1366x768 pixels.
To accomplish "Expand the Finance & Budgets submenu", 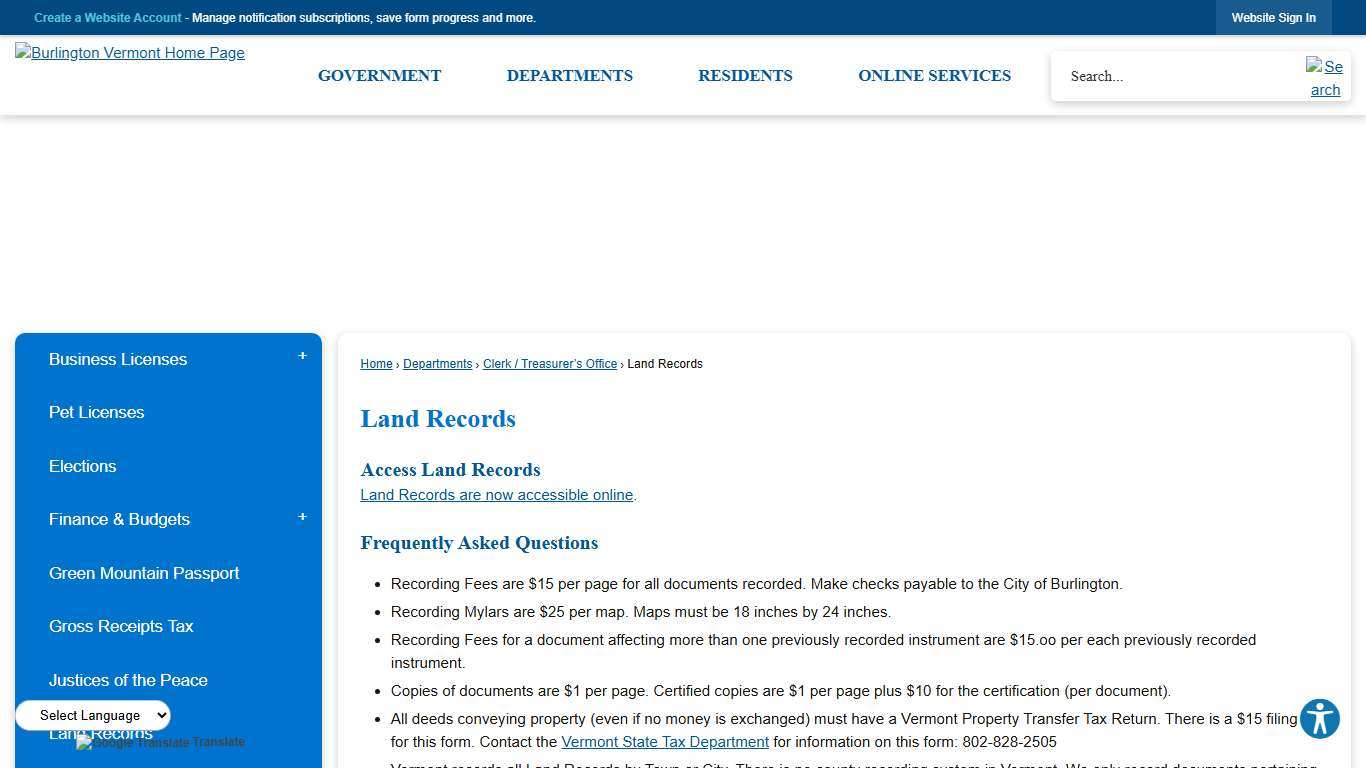I will pyautogui.click(x=302, y=518).
